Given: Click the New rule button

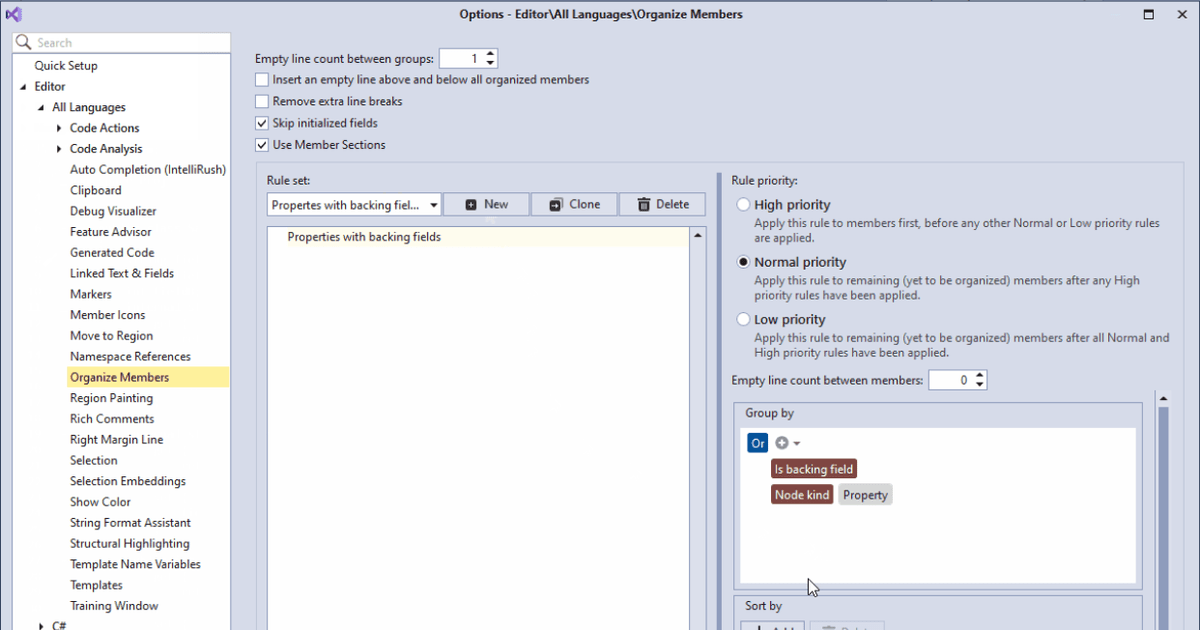Looking at the screenshot, I should point(486,205).
